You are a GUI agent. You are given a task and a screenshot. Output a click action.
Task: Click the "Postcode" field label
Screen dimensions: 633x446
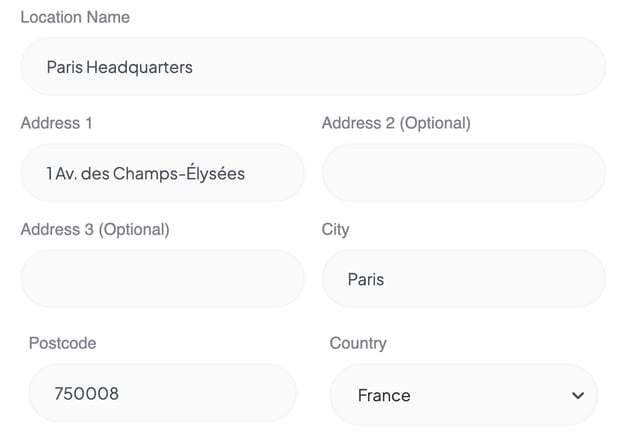(x=63, y=343)
